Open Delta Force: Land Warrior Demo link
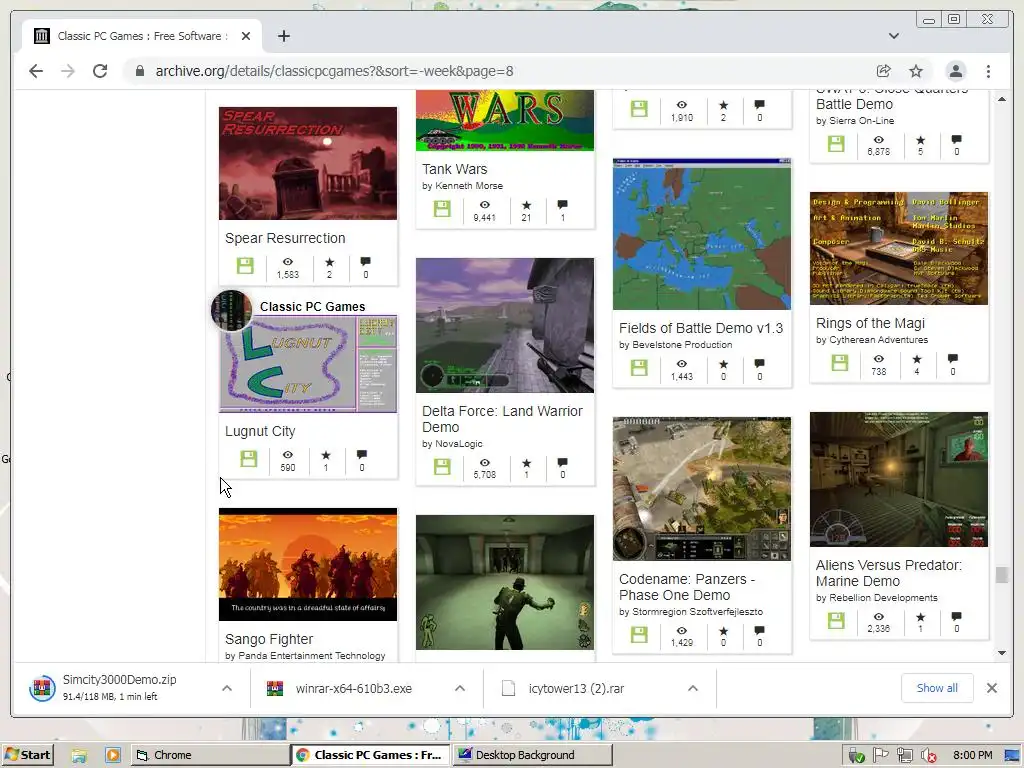This screenshot has height=768, width=1024. 502,419
